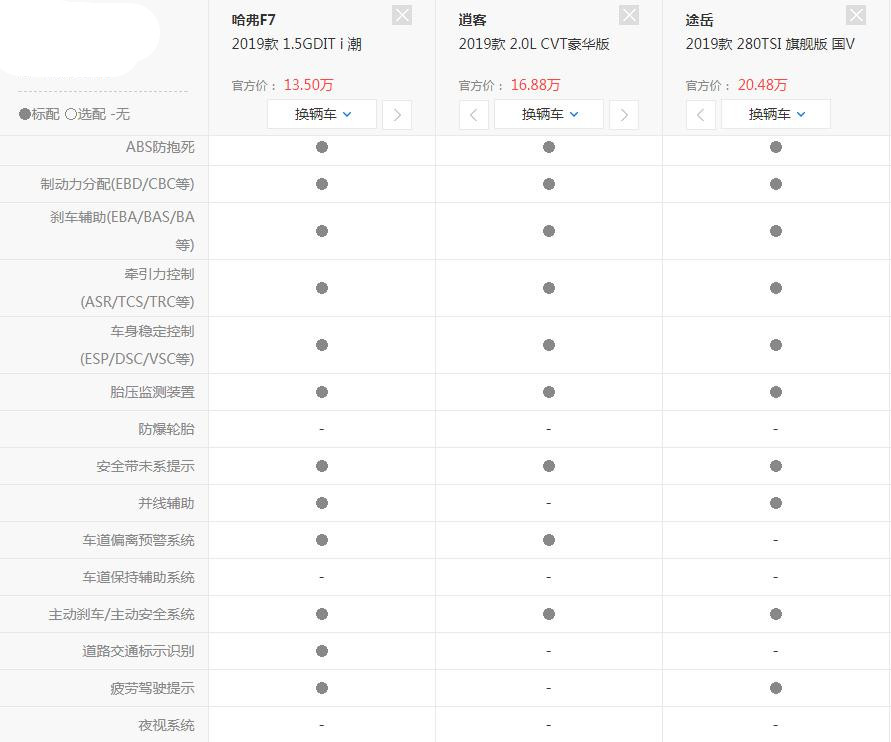Click the 16.88万 official price
The width and height of the screenshot is (891, 742).
point(535,85)
